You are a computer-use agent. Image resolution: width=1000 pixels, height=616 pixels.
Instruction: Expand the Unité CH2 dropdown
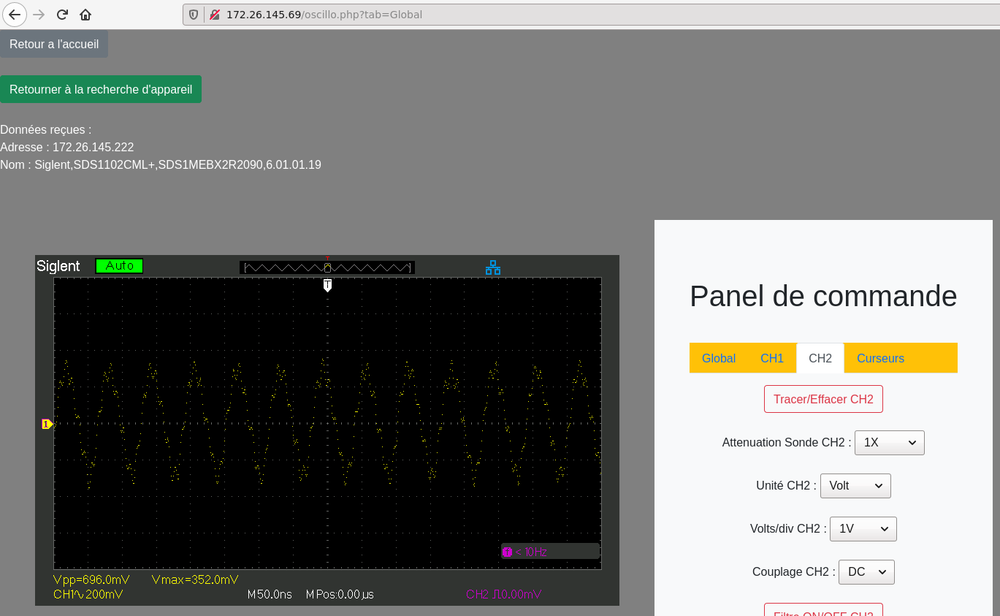point(857,485)
